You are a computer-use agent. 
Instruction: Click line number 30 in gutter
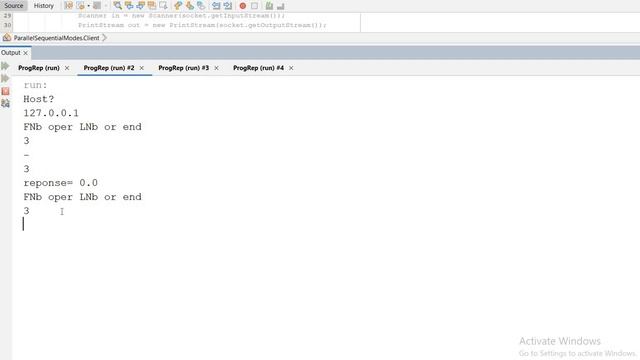tap(7, 25)
